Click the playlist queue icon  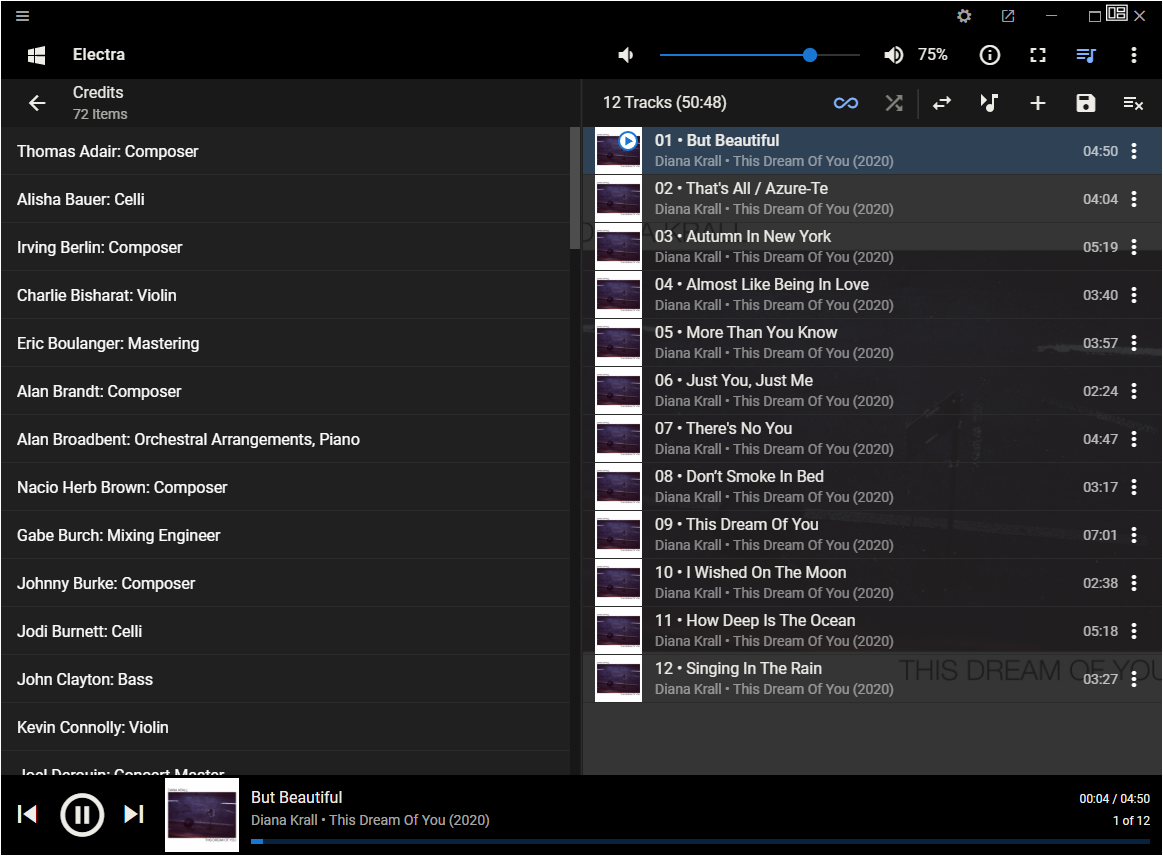1086,55
